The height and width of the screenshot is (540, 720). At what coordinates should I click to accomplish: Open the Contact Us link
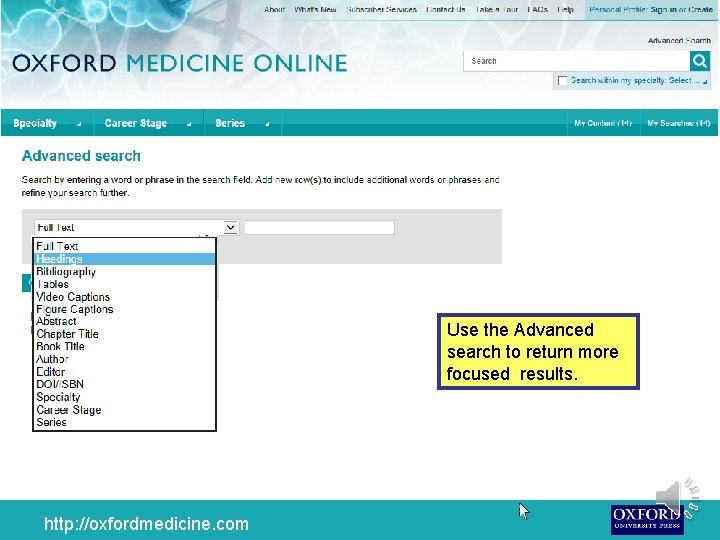(x=445, y=9)
